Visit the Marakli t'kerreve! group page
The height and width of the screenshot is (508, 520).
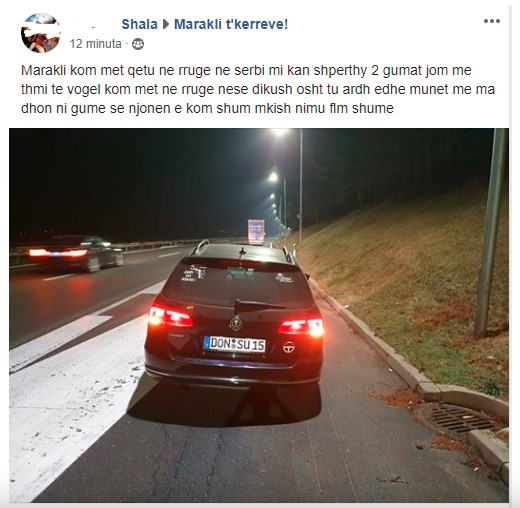point(231,24)
